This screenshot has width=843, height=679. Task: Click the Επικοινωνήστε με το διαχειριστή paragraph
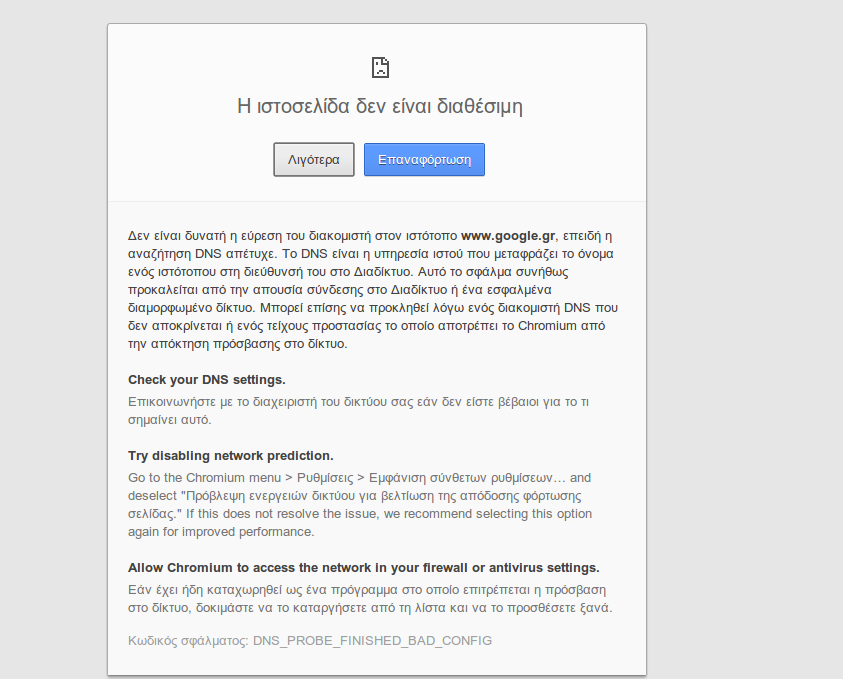[358, 410]
